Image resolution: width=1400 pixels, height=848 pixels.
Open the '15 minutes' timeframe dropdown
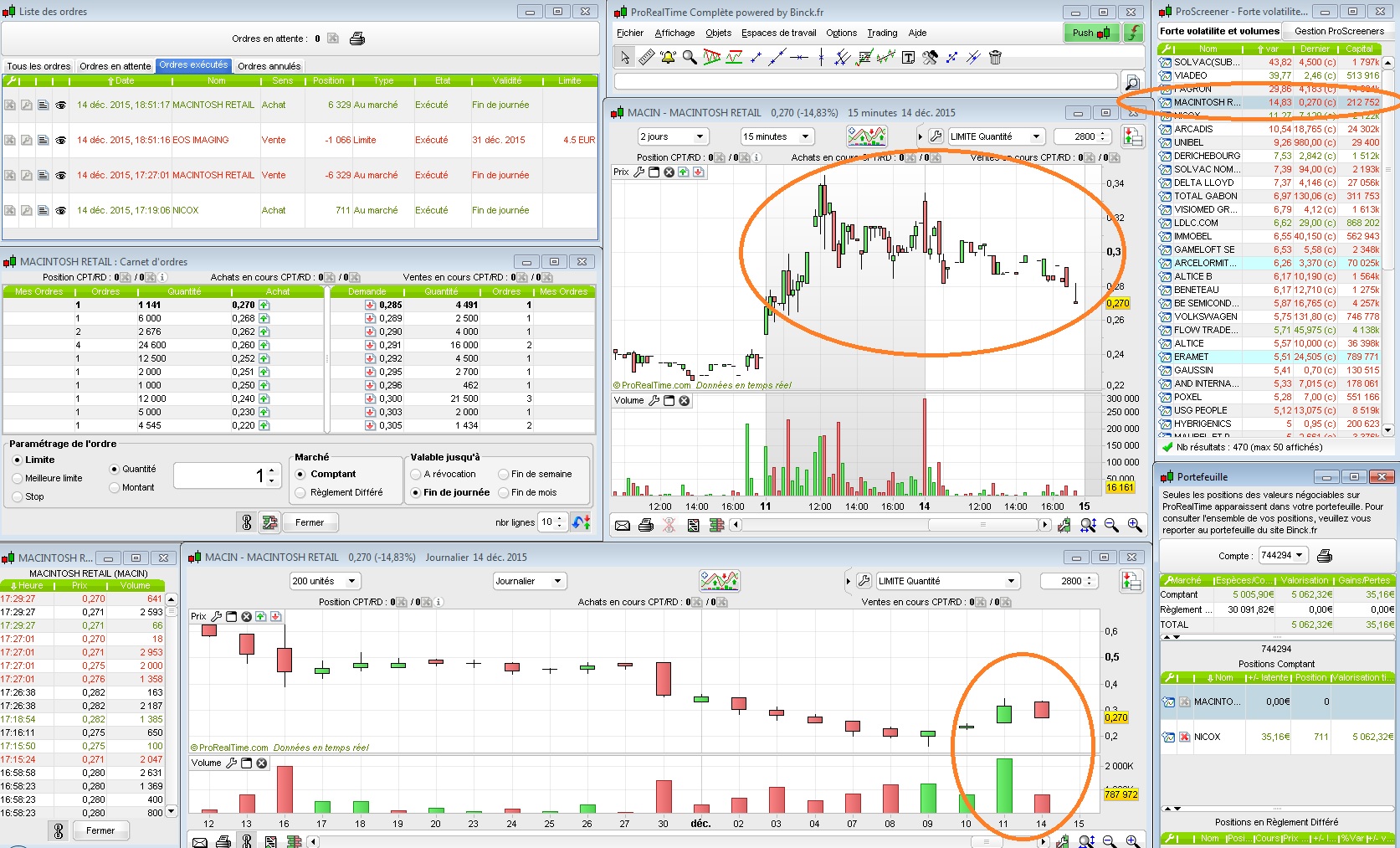coord(777,136)
